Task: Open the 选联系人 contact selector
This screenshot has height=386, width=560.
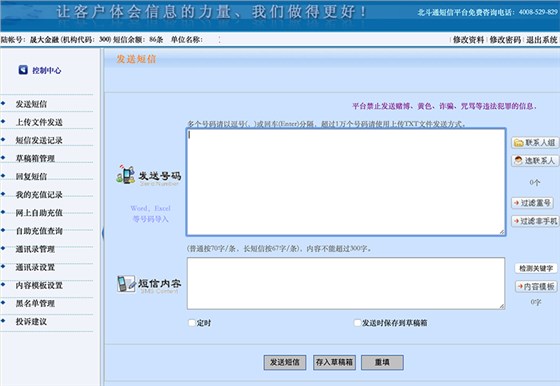Action: [x=535, y=161]
